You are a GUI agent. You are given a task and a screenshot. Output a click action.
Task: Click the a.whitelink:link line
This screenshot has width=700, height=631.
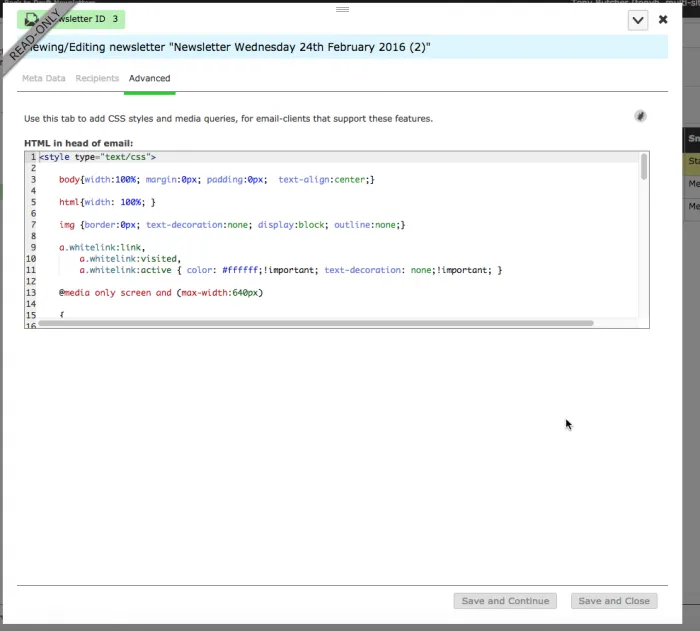(x=102, y=247)
